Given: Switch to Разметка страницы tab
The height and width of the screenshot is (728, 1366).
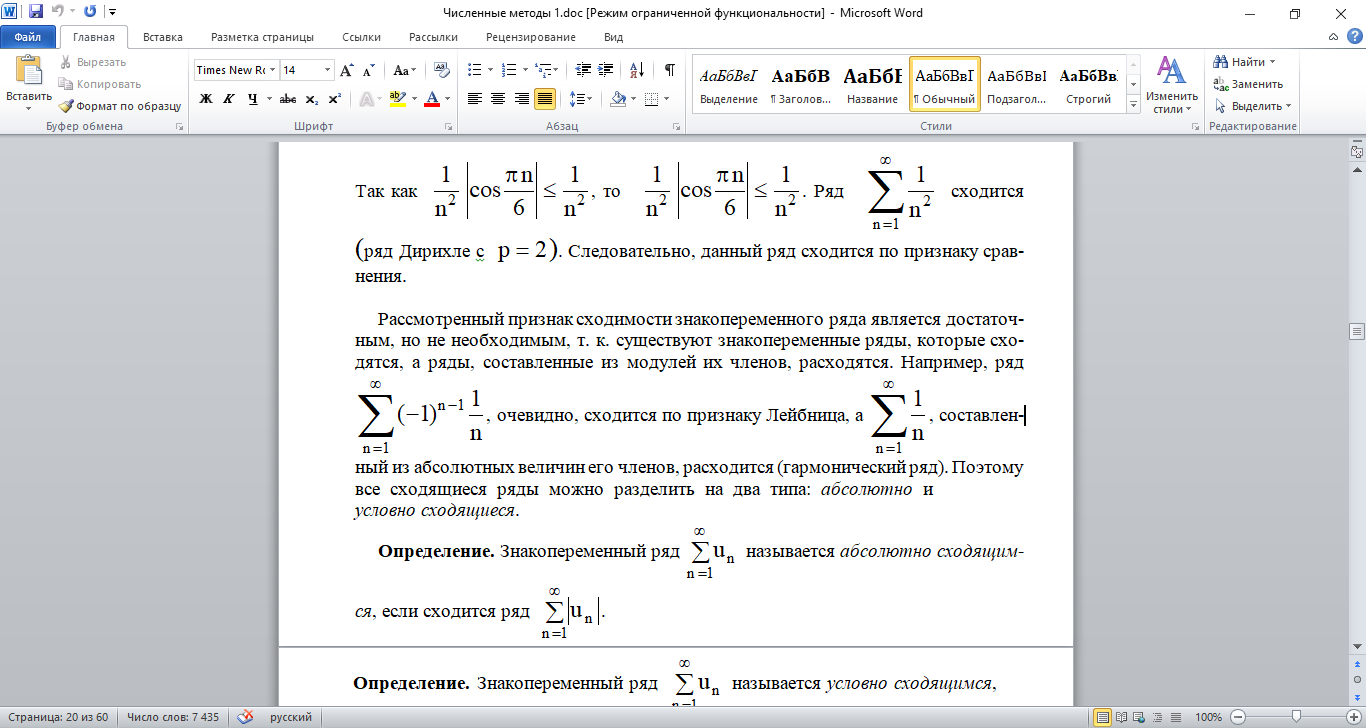Looking at the screenshot, I should (262, 37).
